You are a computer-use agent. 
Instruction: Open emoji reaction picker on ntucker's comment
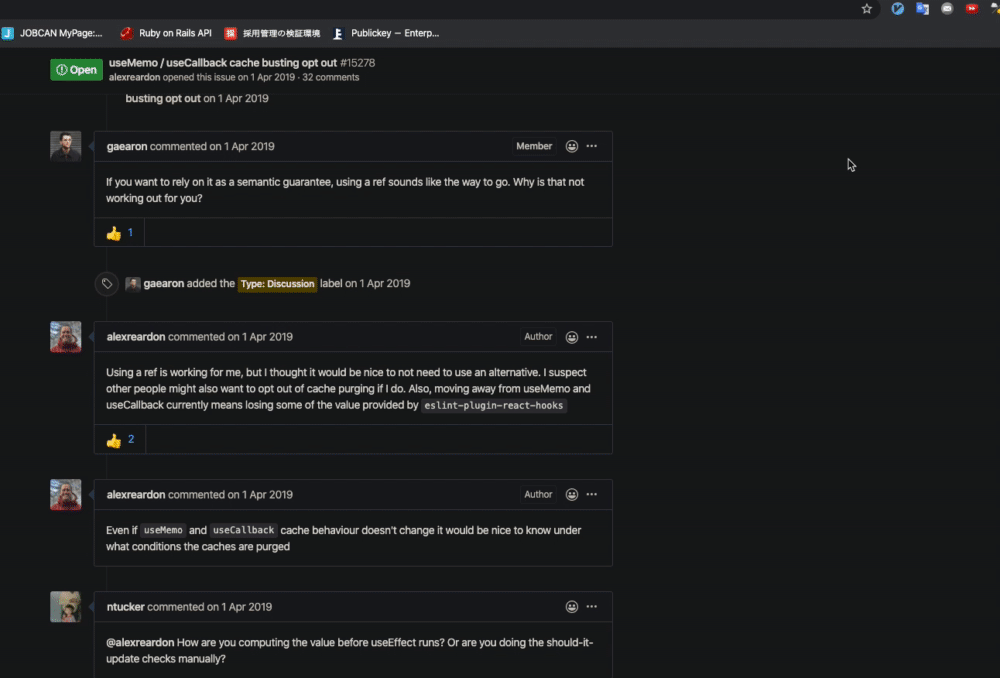pyautogui.click(x=572, y=607)
